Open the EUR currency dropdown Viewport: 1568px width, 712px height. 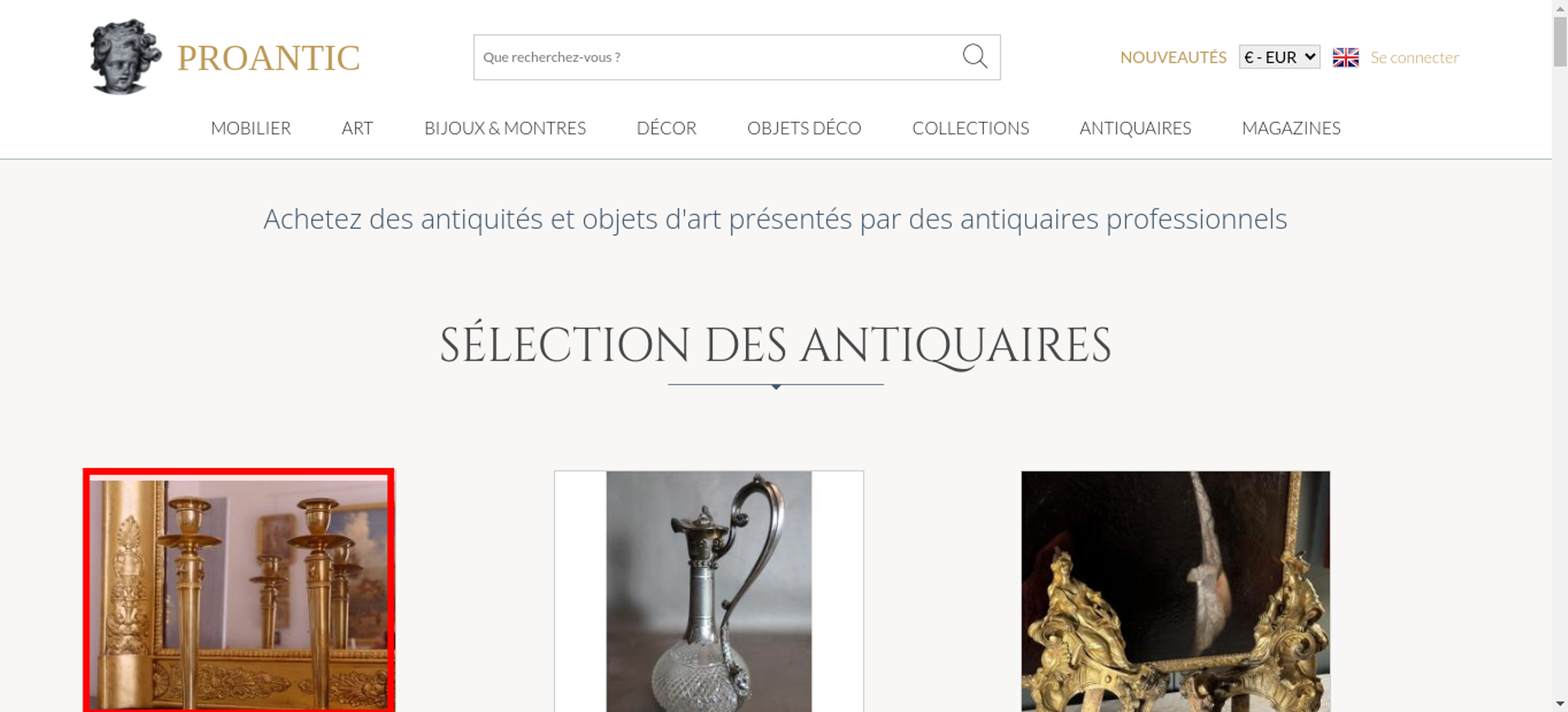[x=1279, y=57]
